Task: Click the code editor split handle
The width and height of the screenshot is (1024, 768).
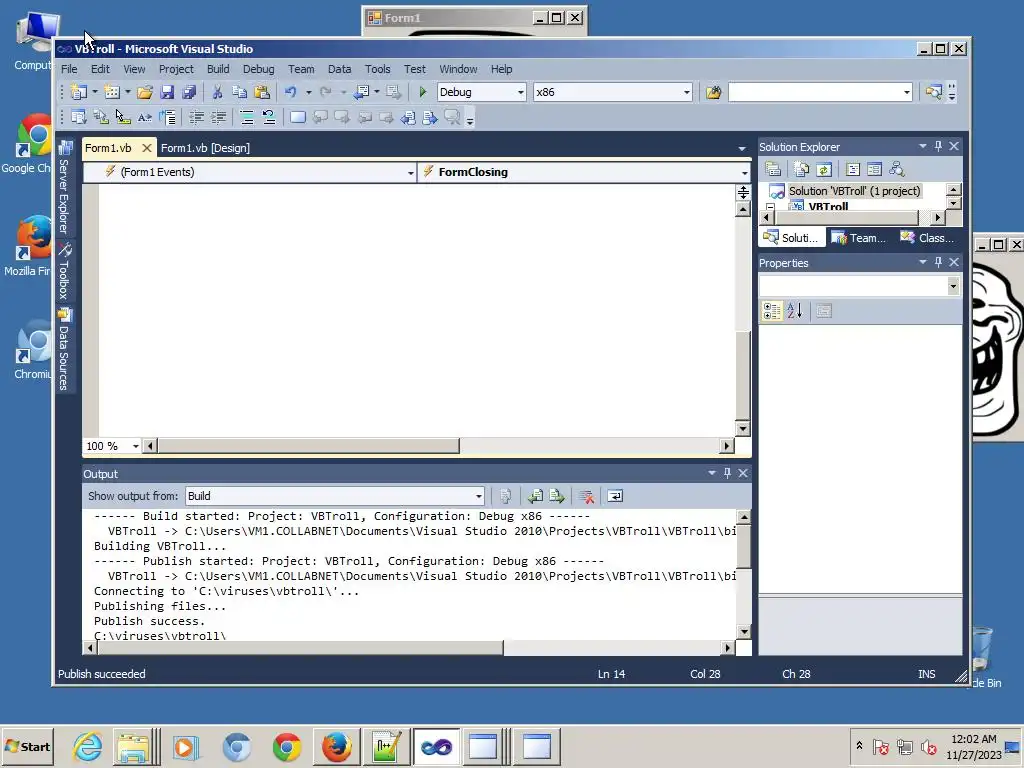Action: [x=743, y=192]
